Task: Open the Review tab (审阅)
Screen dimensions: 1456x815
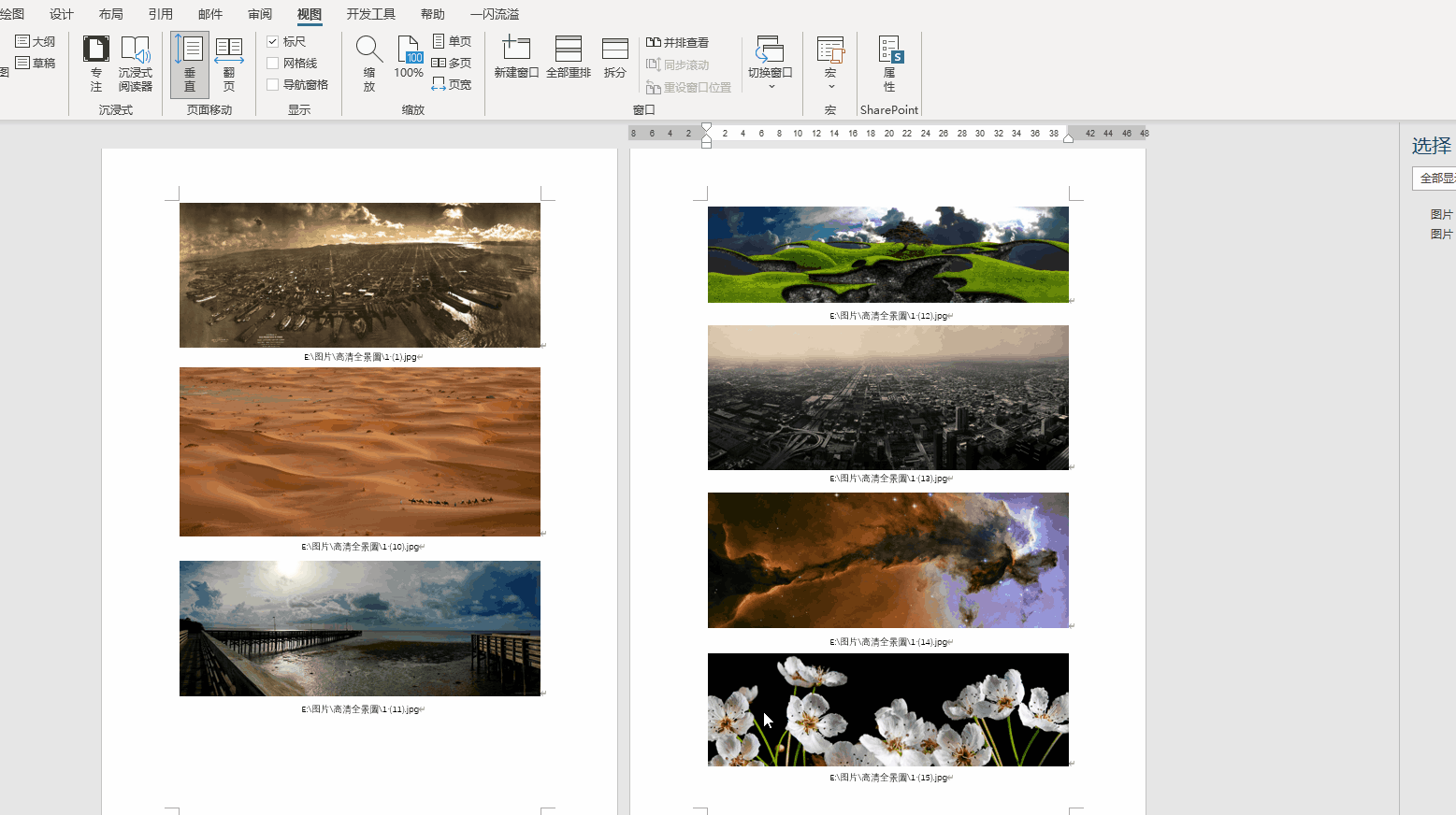Action: 260,14
